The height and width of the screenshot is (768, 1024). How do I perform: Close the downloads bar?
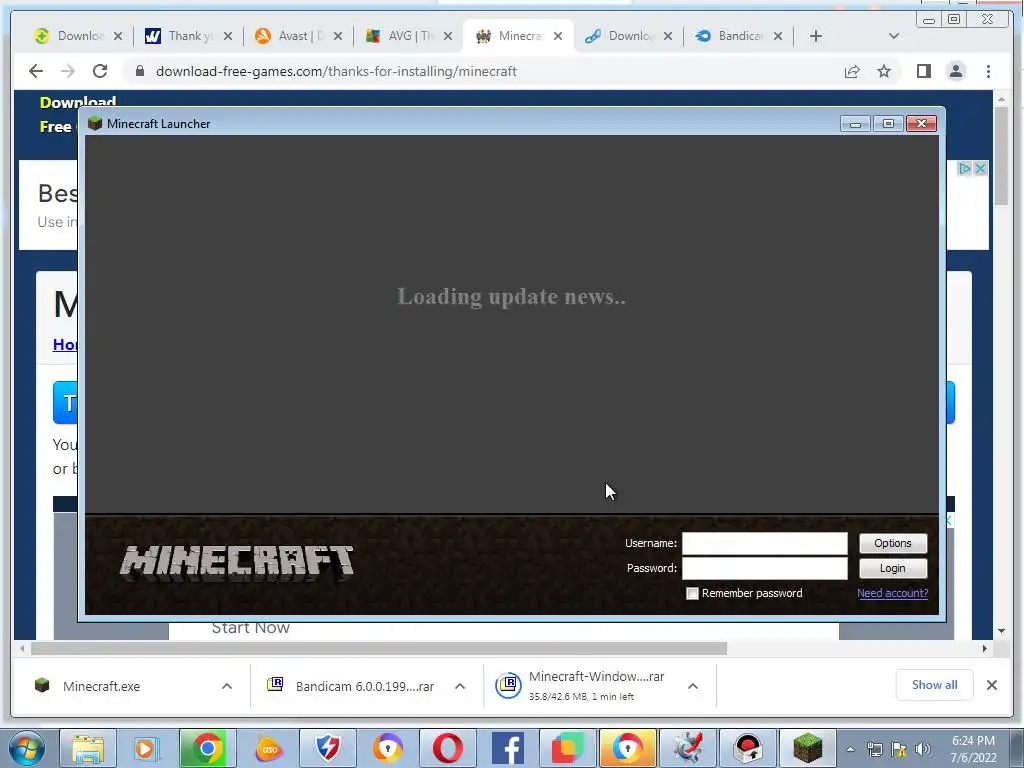click(991, 685)
